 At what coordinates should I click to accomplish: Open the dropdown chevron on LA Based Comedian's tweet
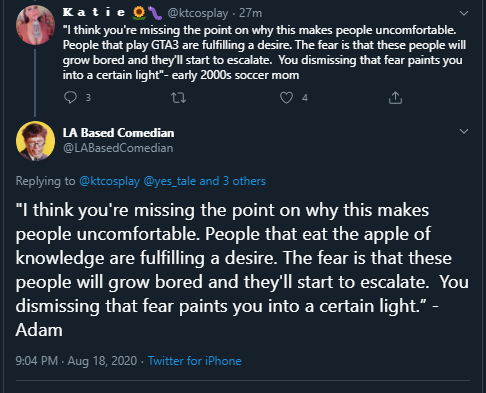[464, 131]
